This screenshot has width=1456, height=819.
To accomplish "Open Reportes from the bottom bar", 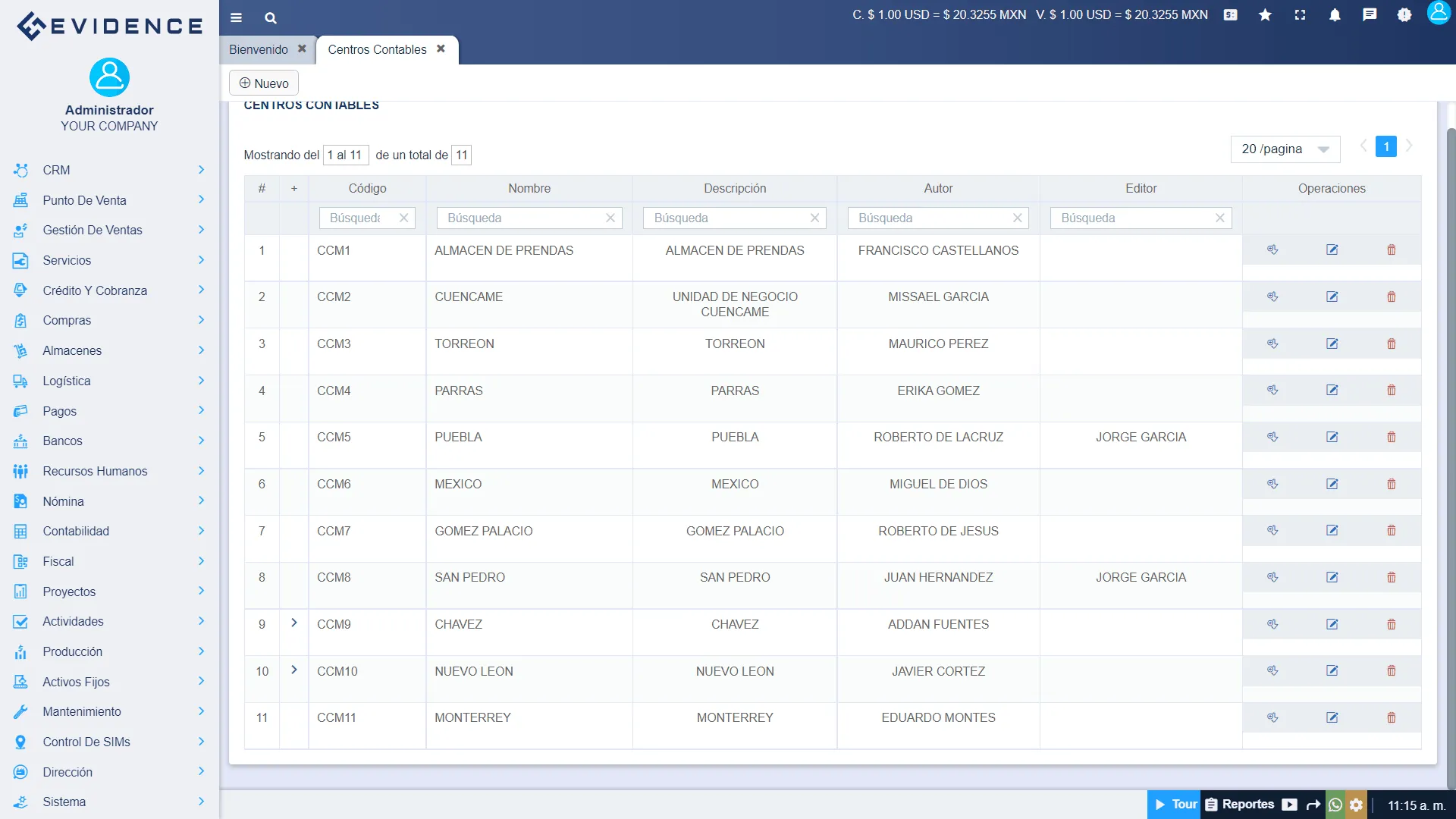I will tap(1246, 804).
